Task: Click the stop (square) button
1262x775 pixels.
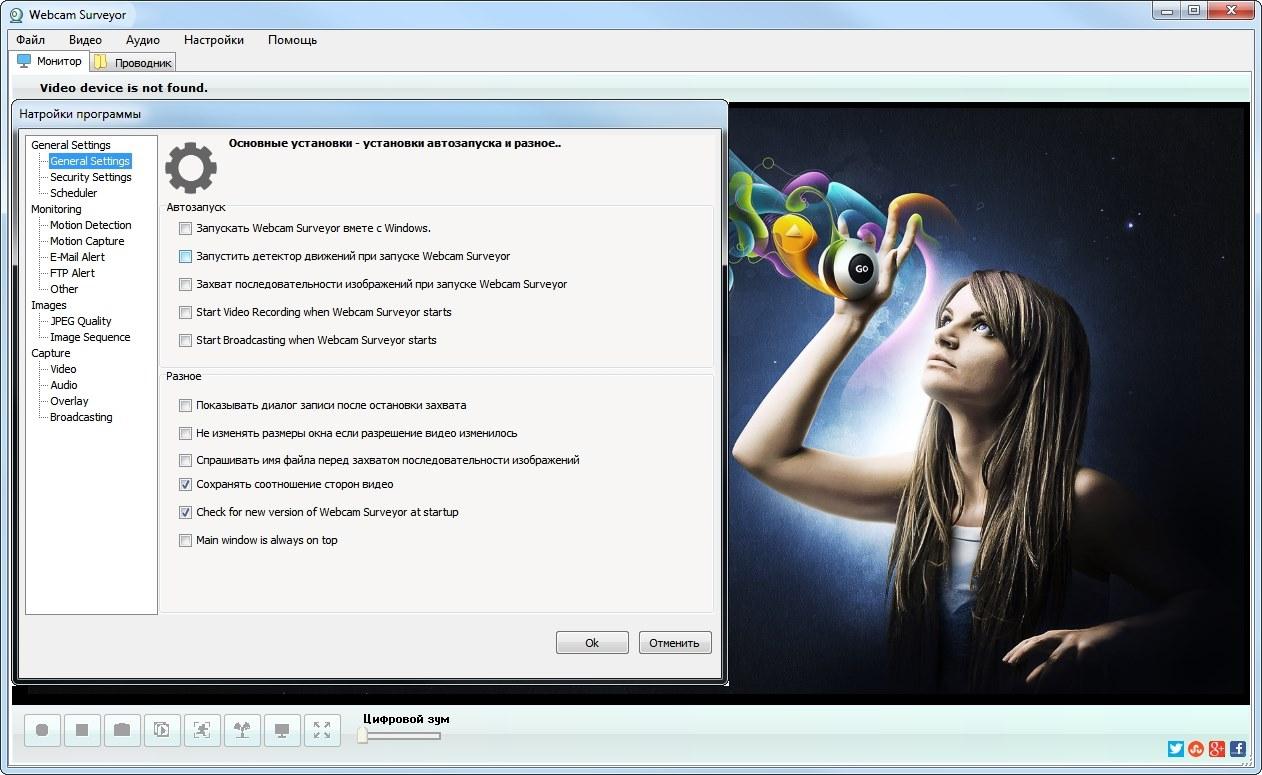Action: [x=82, y=730]
